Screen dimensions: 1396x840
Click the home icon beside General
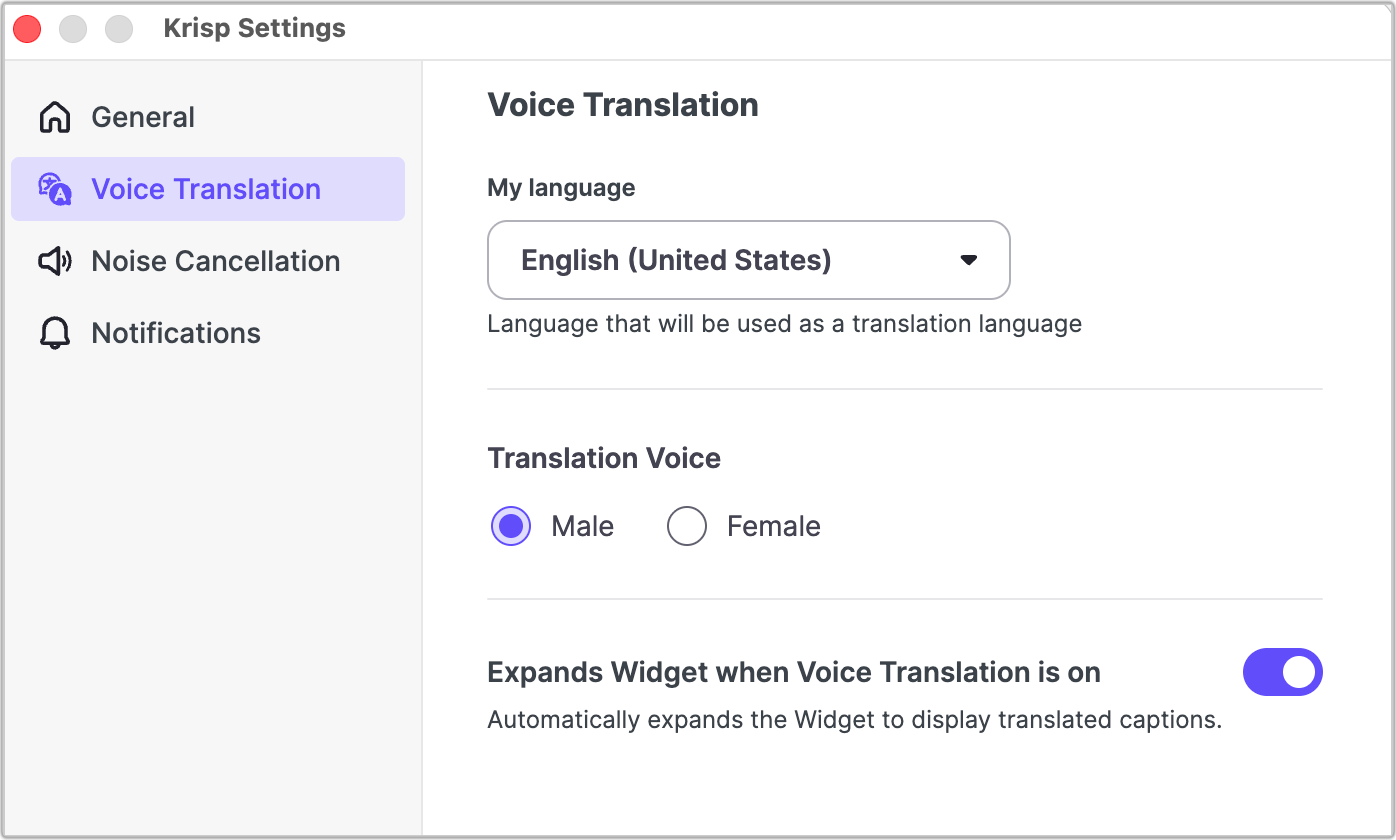(x=54, y=117)
